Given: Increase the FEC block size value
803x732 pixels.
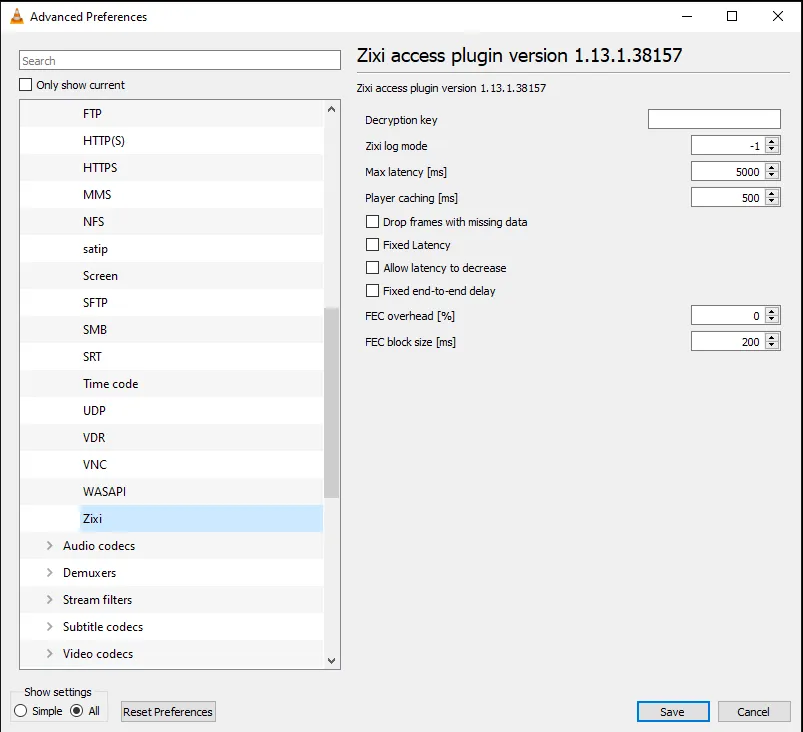Looking at the screenshot, I should (772, 338).
